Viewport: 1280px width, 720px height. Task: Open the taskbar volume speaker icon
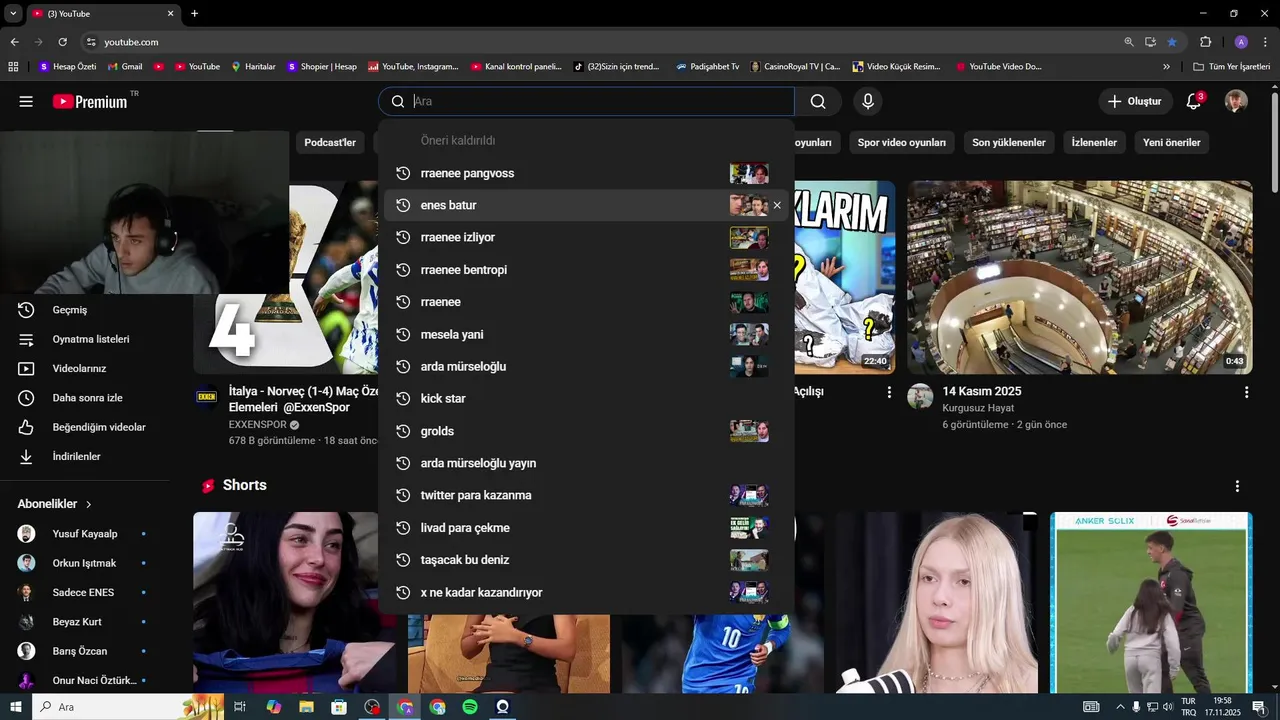tap(1167, 707)
